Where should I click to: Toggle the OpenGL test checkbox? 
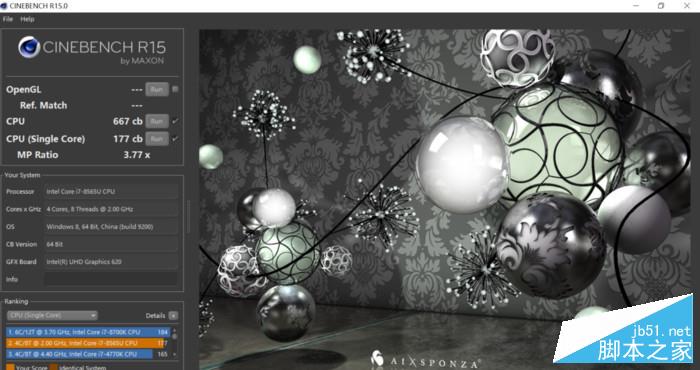[x=175, y=89]
